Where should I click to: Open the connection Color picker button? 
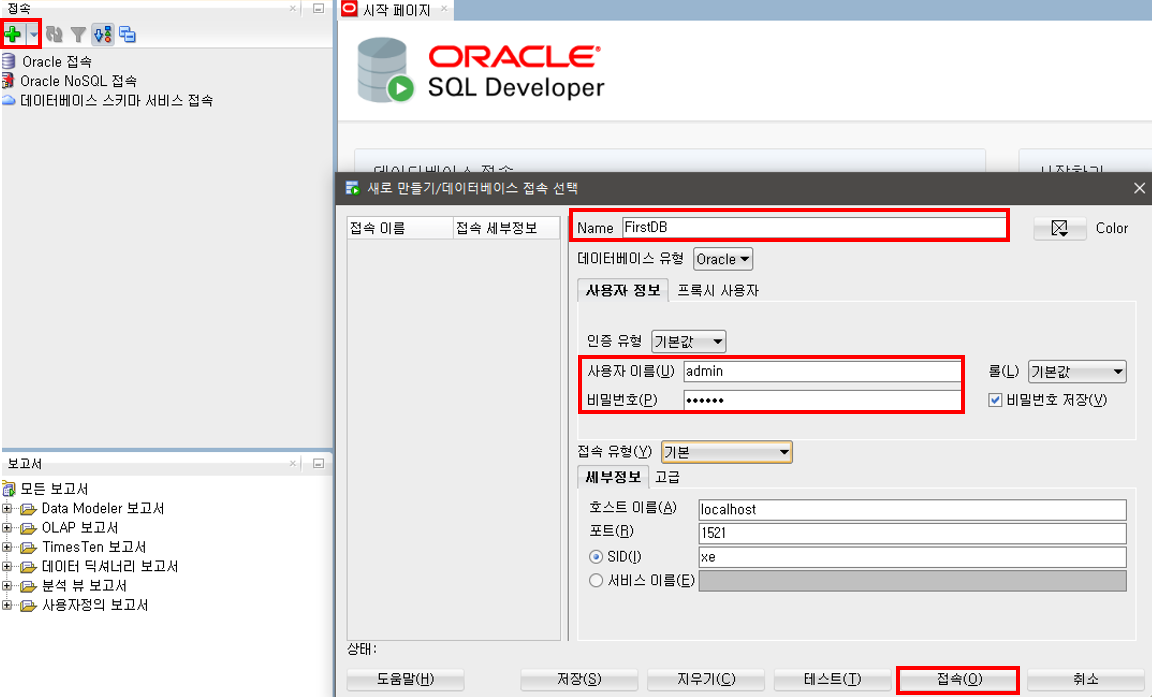pyautogui.click(x=1059, y=228)
